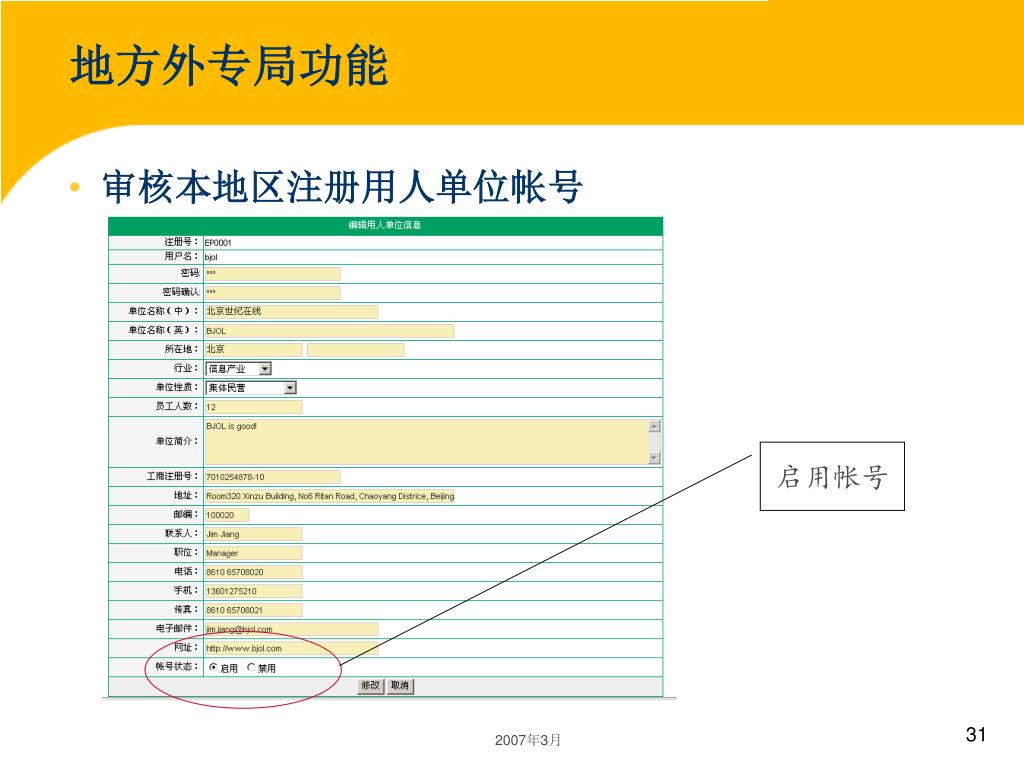Open the 单位性质 dropdown showing 集体民营
This screenshot has height=768, width=1024.
point(251,388)
